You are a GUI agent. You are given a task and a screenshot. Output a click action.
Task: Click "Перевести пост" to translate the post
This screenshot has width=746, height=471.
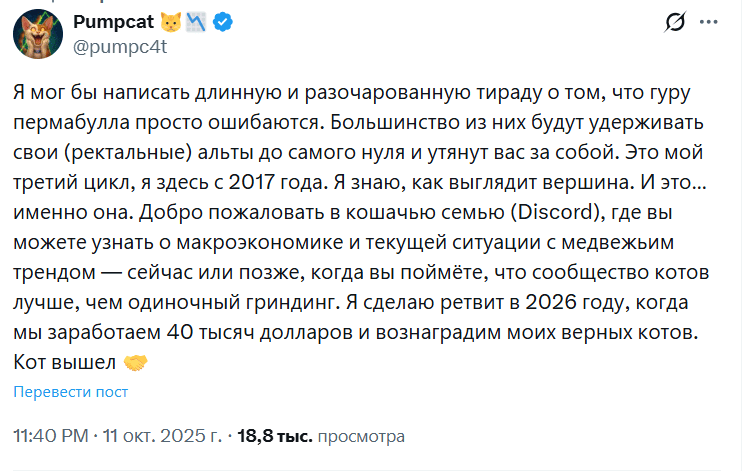tap(70, 391)
